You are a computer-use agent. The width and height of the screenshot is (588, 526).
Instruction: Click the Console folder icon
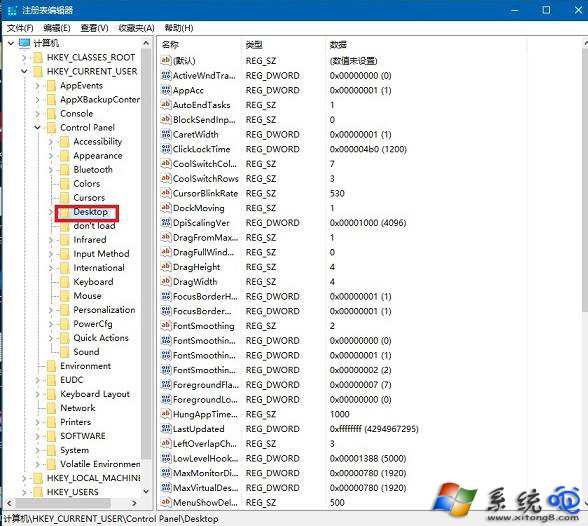click(51, 114)
